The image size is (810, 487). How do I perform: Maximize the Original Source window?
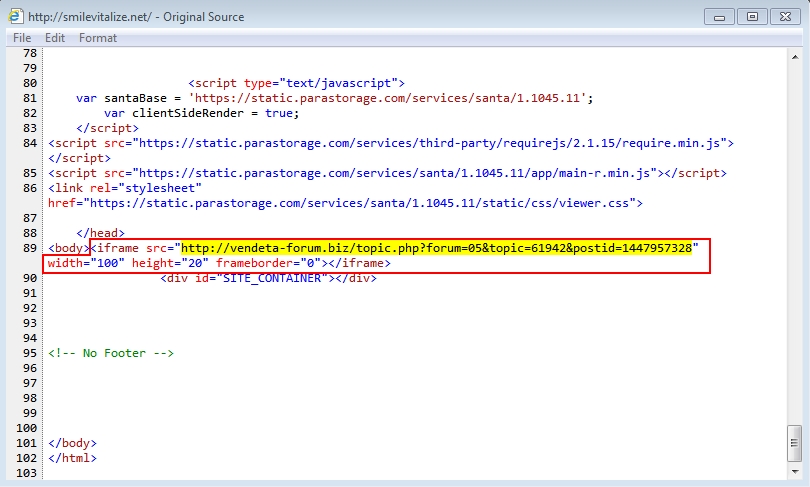(752, 17)
